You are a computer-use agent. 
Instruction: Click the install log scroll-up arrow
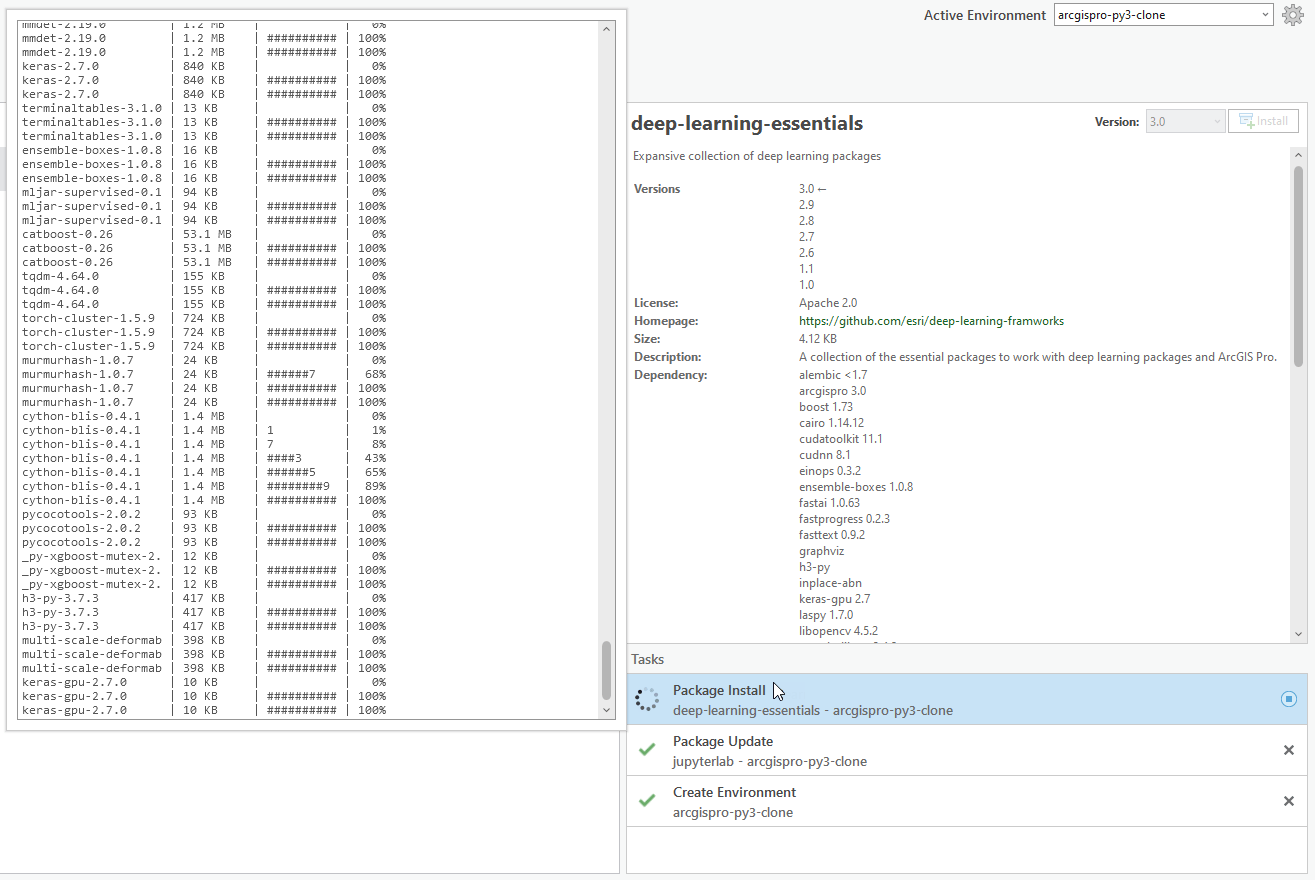tap(606, 29)
